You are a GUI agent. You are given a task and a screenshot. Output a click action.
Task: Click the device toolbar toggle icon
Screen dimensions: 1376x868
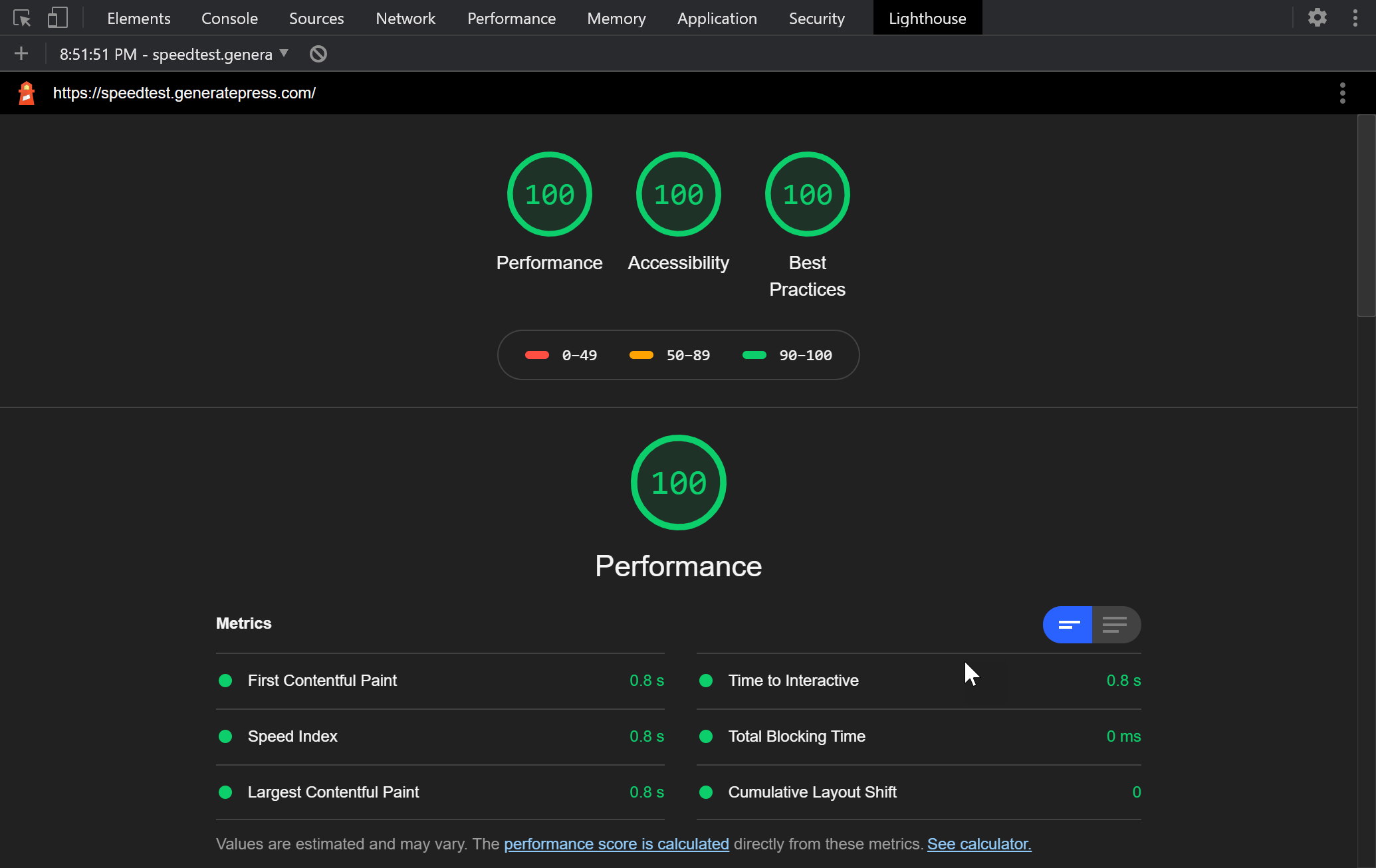(x=57, y=17)
